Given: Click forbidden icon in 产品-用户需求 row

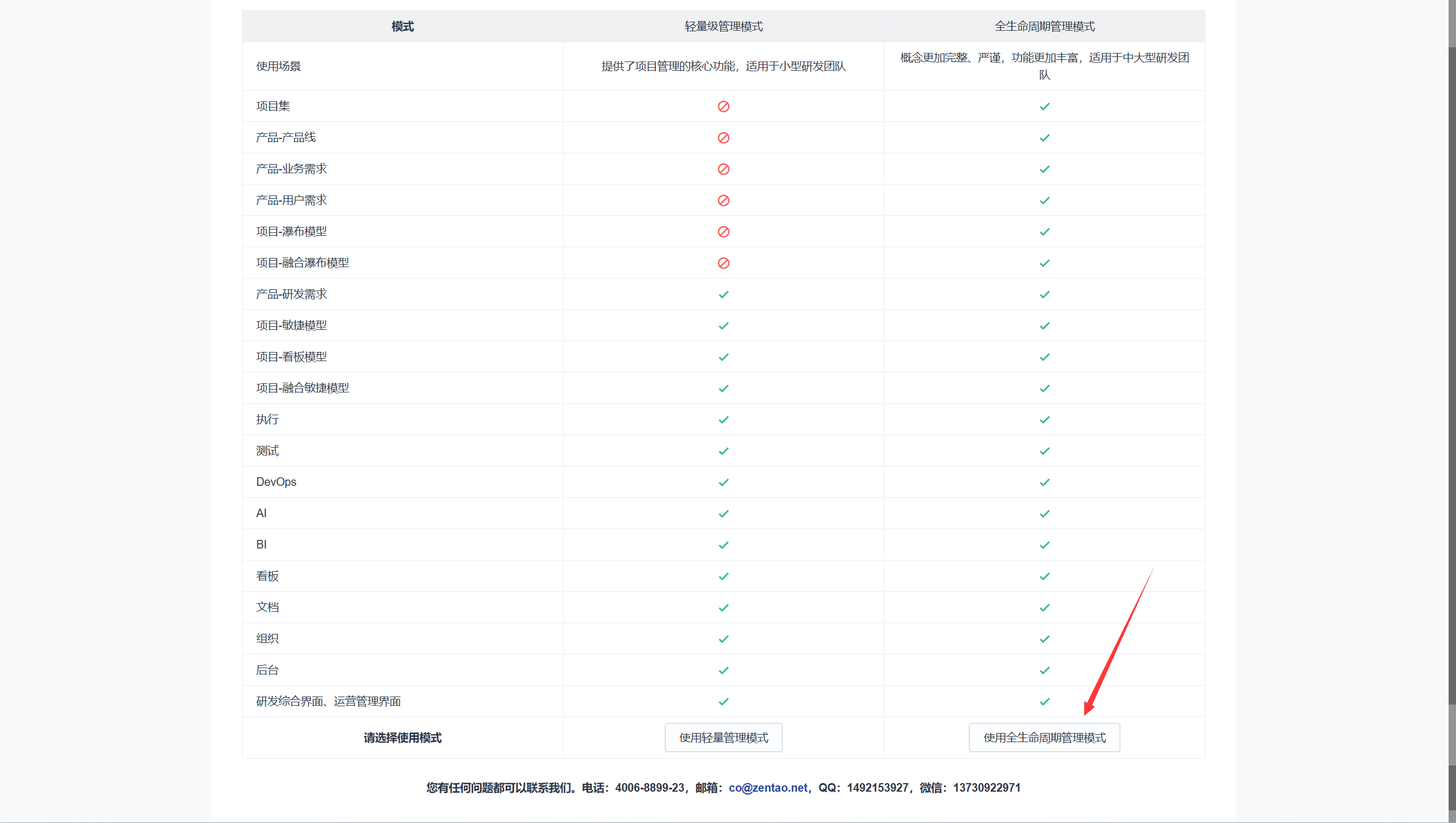Looking at the screenshot, I should [723, 200].
